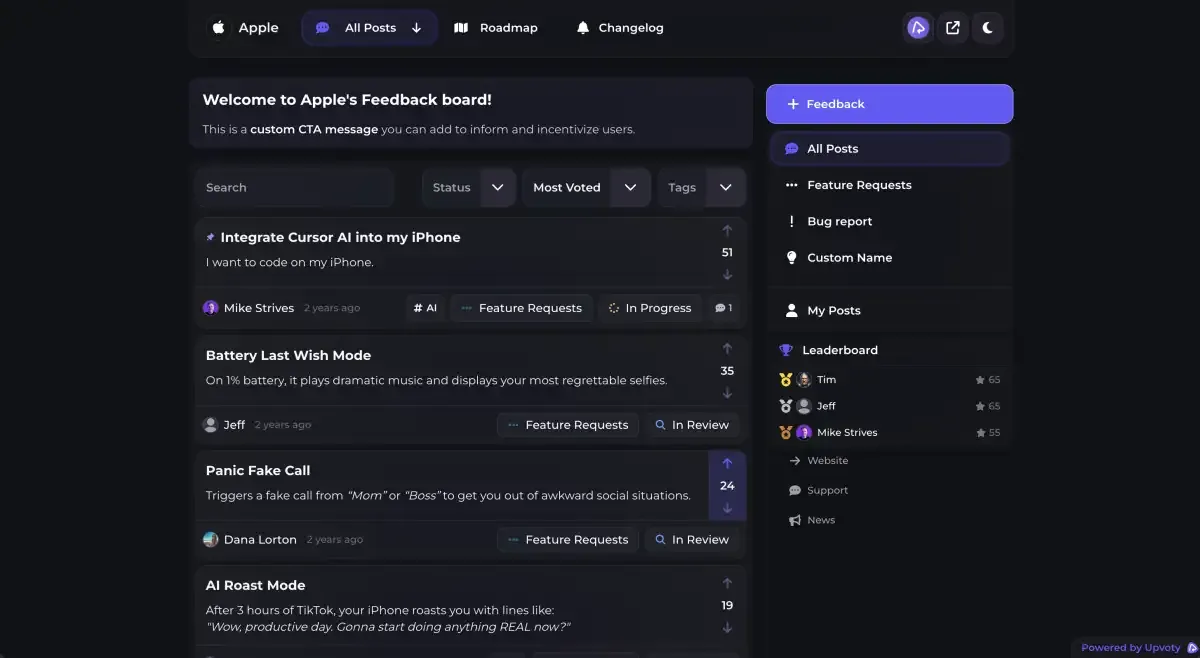Open comments on Integrate Cursor AI post
The width and height of the screenshot is (1200, 658).
(723, 308)
